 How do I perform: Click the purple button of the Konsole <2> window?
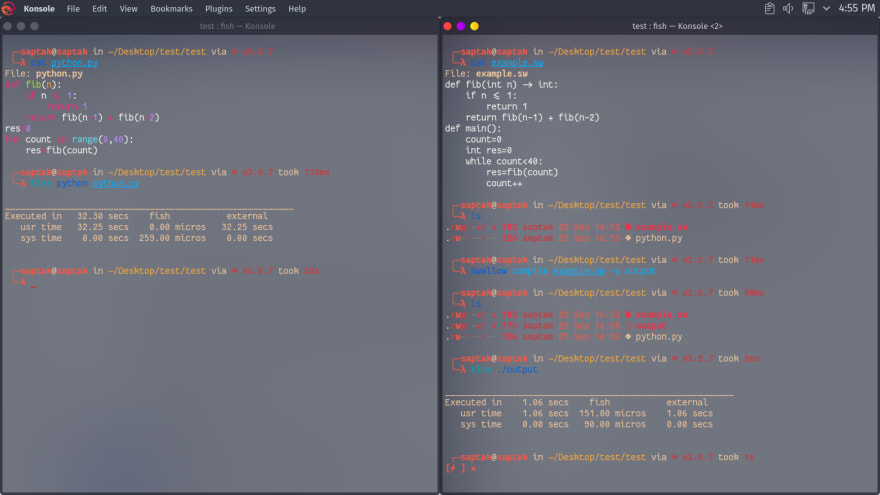click(x=461, y=26)
